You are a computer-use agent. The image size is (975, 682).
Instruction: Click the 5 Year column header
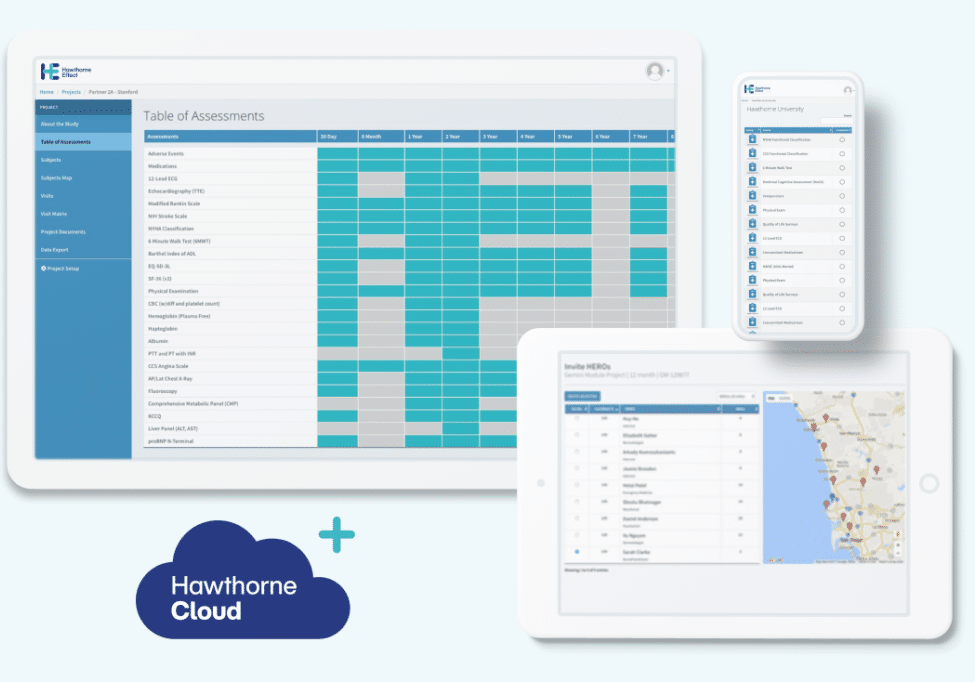(x=573, y=136)
